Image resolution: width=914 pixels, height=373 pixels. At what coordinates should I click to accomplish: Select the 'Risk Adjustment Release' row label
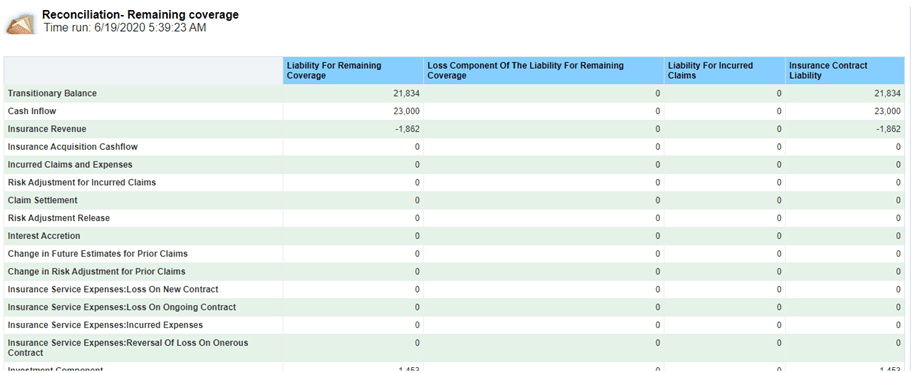tap(59, 218)
